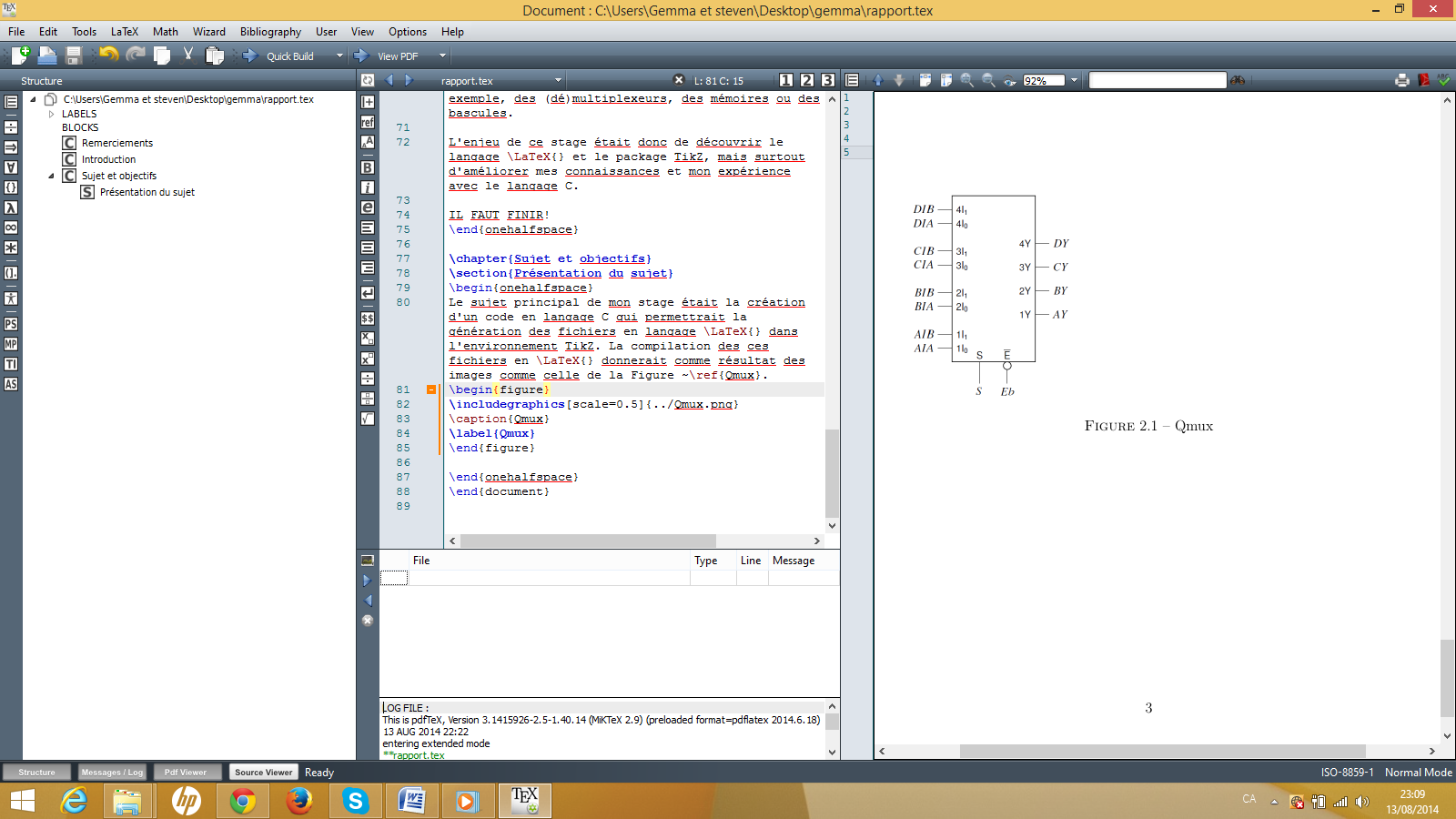
Task: Toggle the Pdf Viewer panel button
Action: (186, 772)
